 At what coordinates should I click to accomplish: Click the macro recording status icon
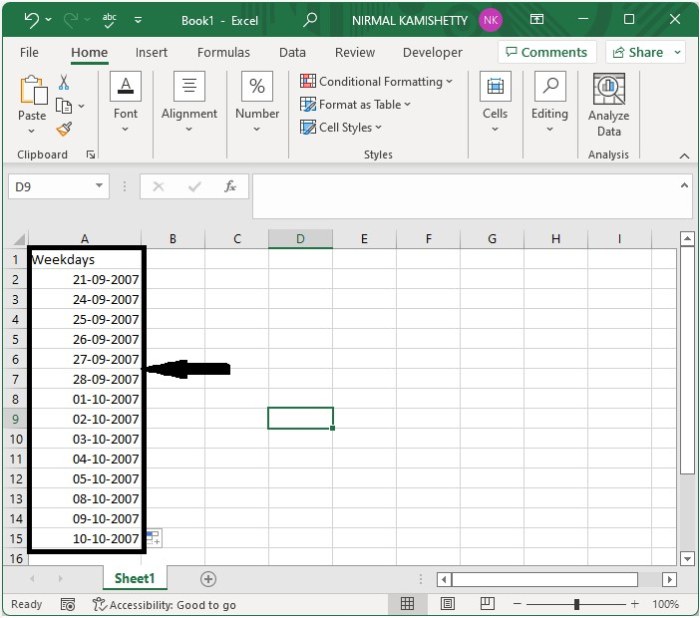tap(68, 605)
